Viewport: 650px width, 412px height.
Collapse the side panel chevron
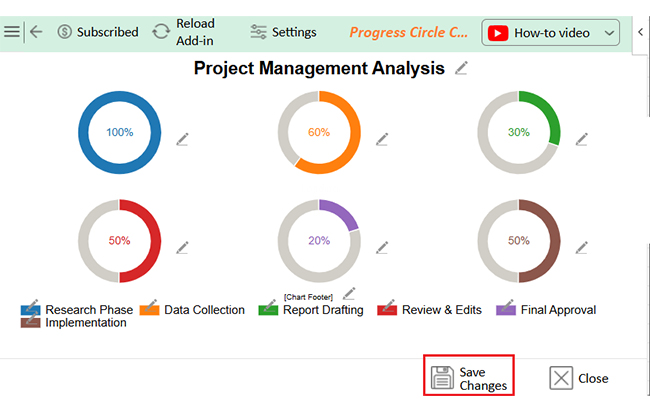(x=640, y=32)
